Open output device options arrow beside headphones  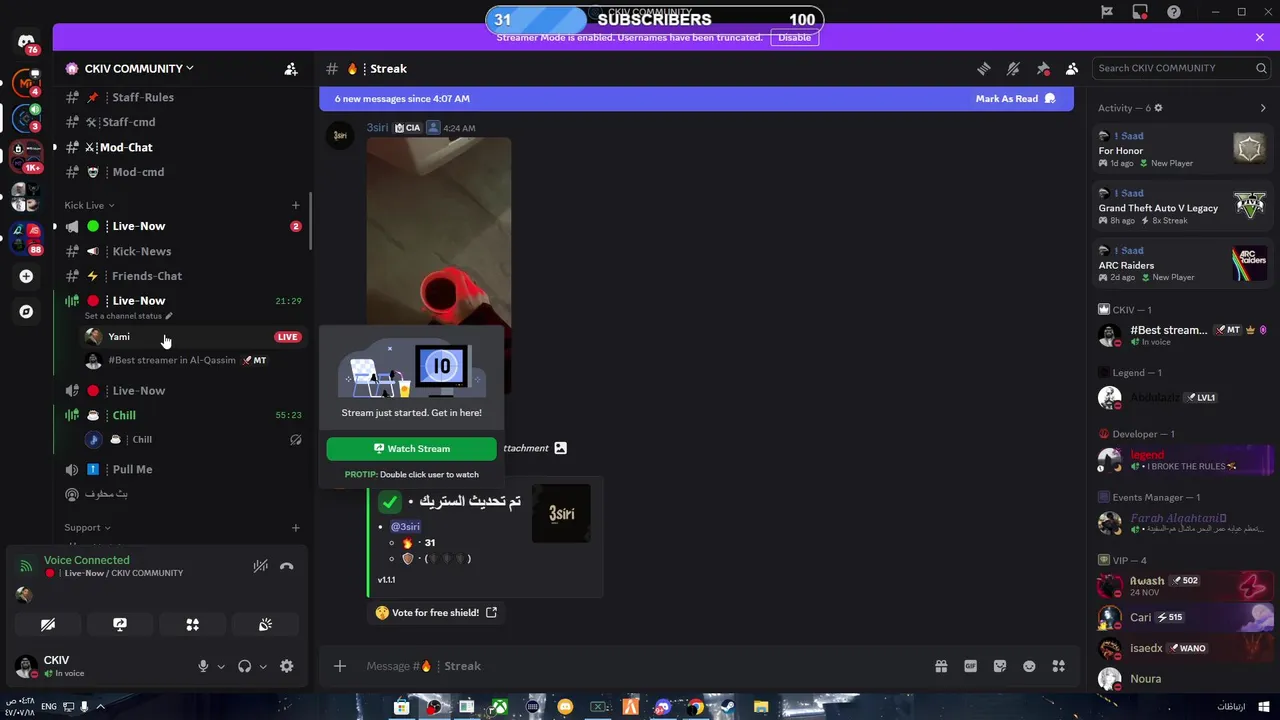point(263,666)
